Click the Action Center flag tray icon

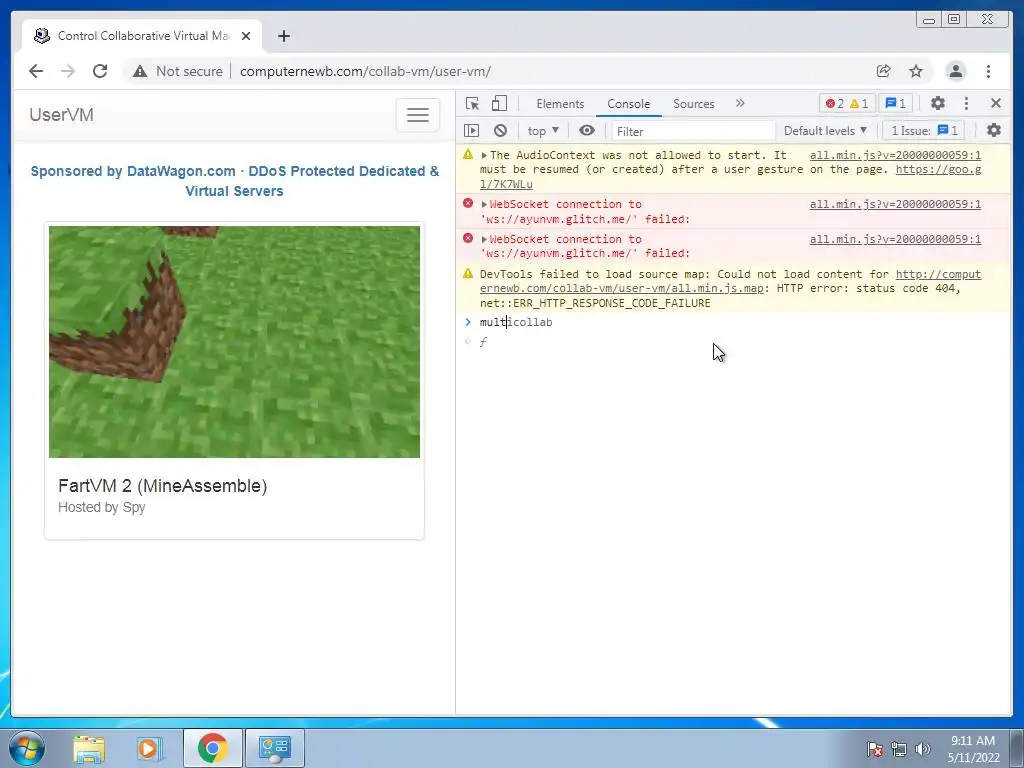tap(874, 749)
